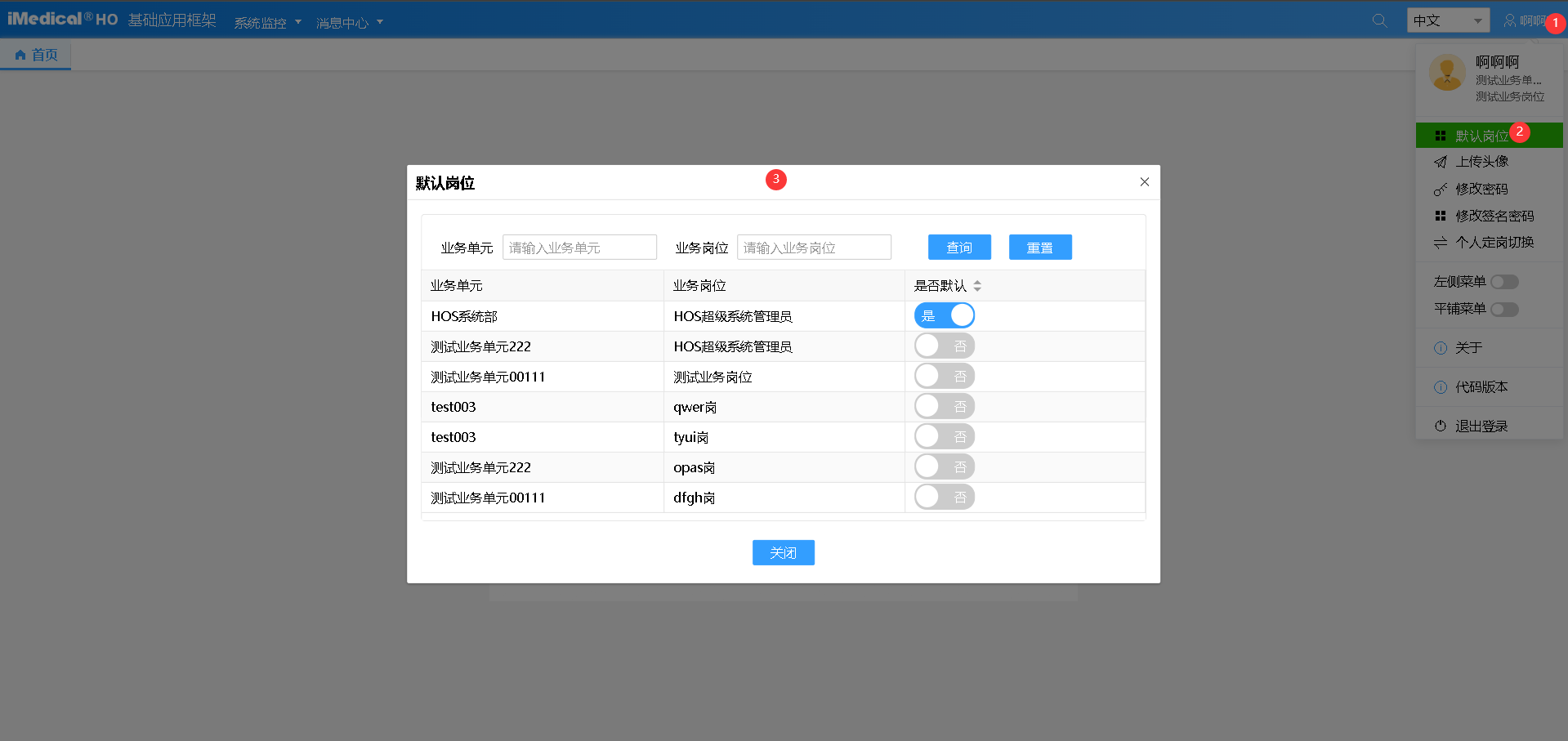Click the info icon beside 关于

pyautogui.click(x=1441, y=348)
